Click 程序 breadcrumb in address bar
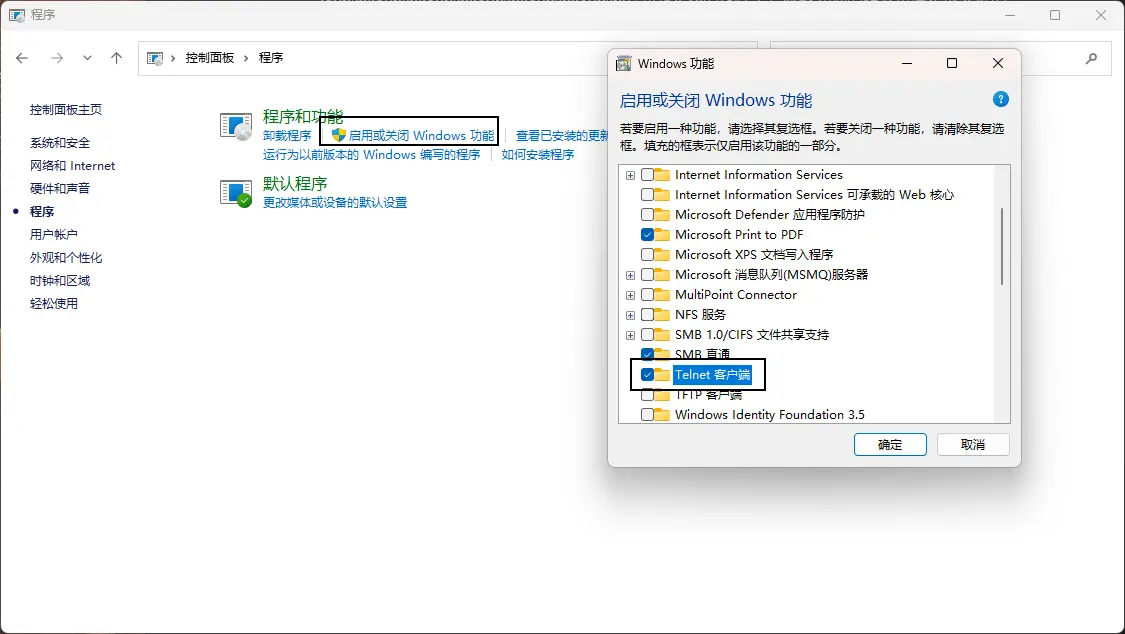This screenshot has height=634, width=1125. click(270, 58)
